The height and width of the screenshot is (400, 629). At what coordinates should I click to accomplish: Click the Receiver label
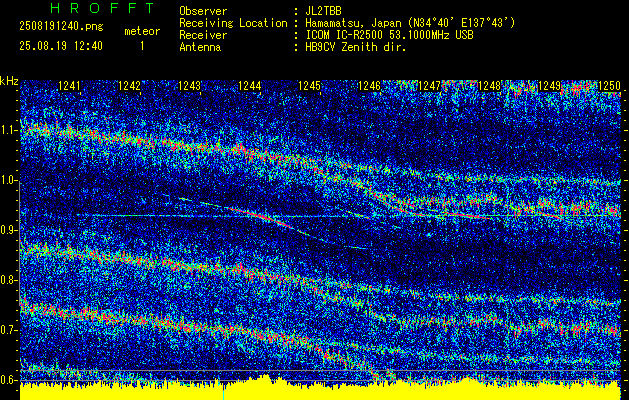coord(203,35)
